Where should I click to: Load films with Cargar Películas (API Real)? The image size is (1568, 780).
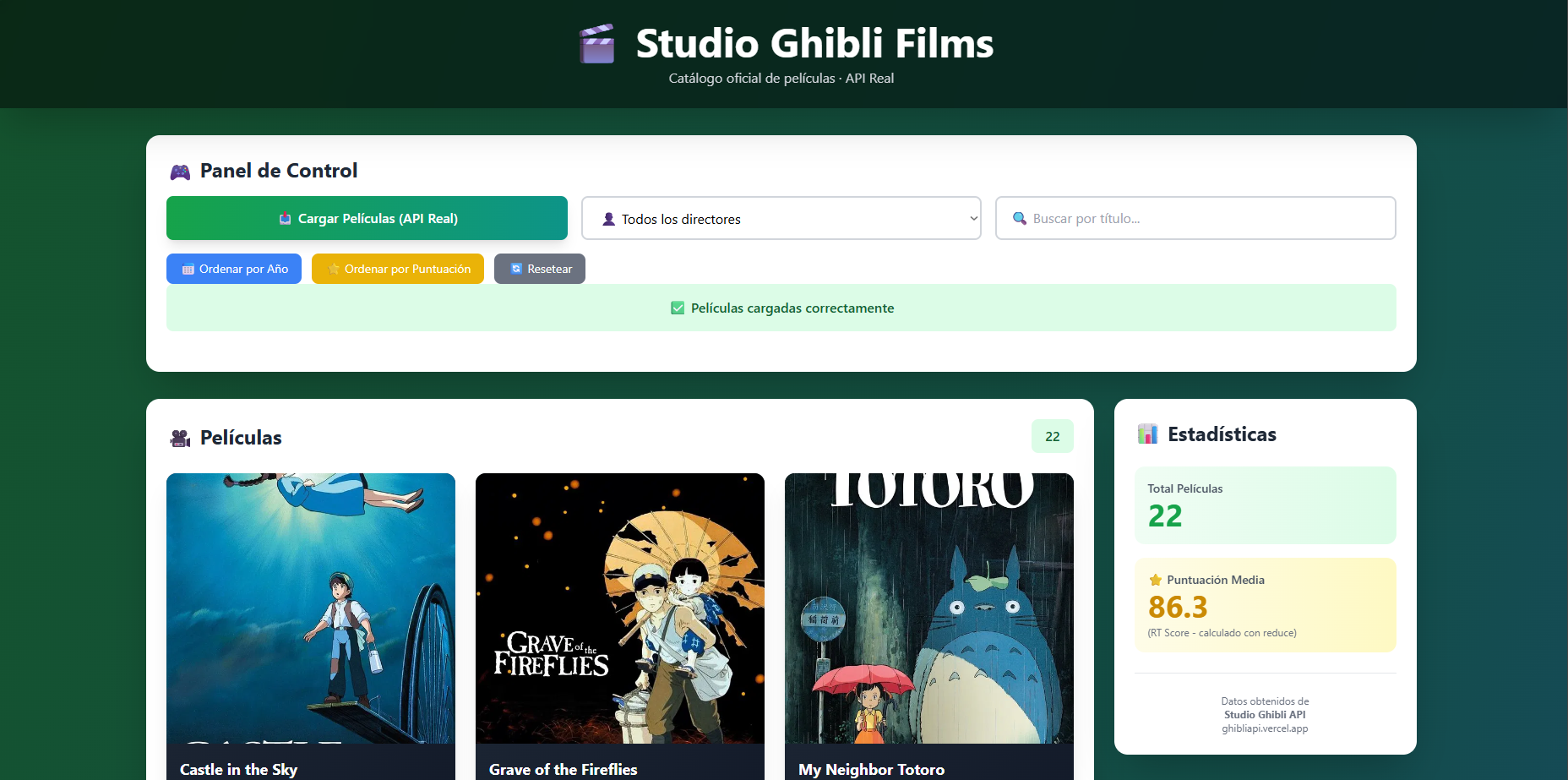coord(367,218)
